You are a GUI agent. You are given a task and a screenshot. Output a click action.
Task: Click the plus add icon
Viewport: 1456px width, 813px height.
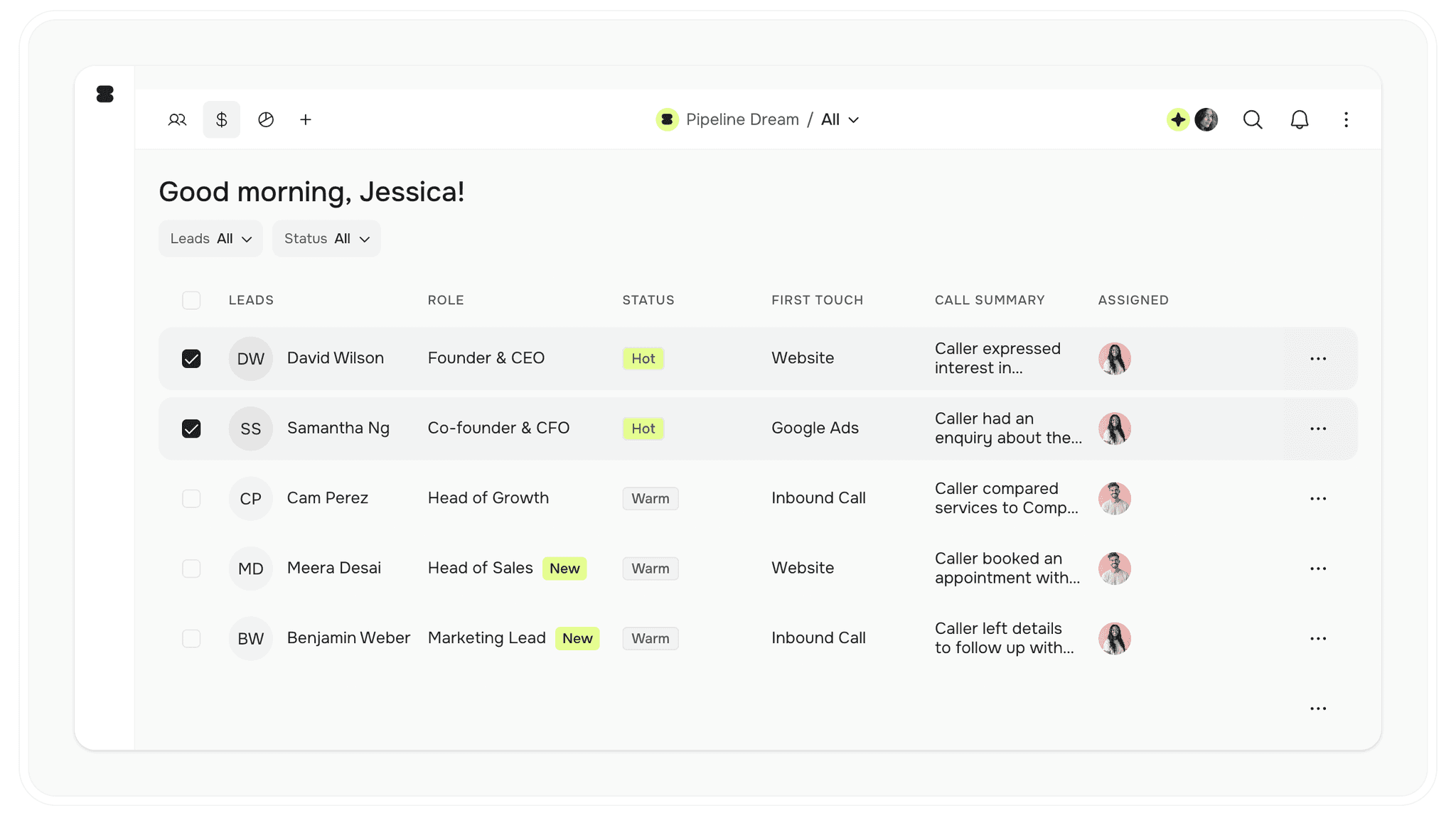[306, 119]
